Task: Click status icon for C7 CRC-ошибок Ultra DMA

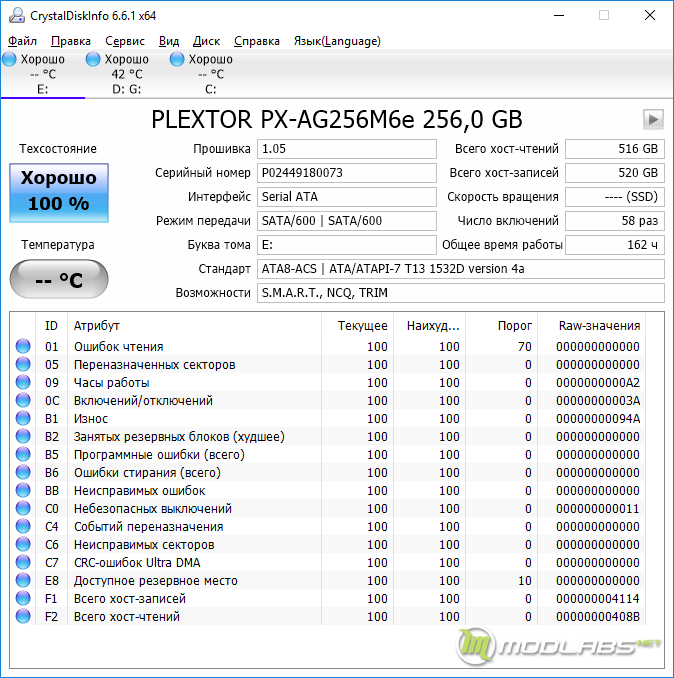Action: pos(23,563)
